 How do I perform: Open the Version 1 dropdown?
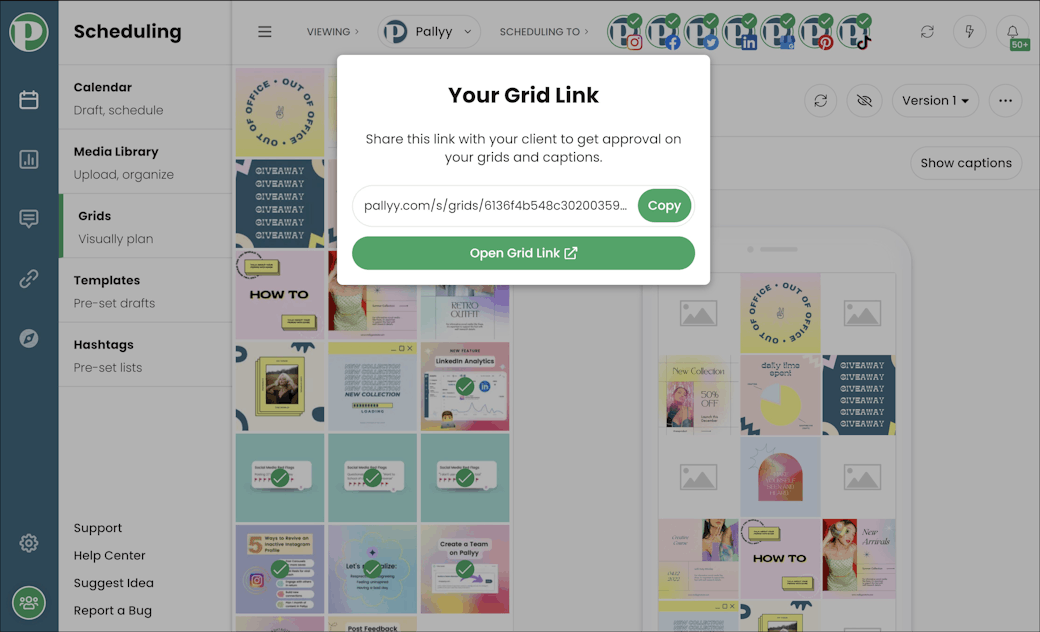935,101
